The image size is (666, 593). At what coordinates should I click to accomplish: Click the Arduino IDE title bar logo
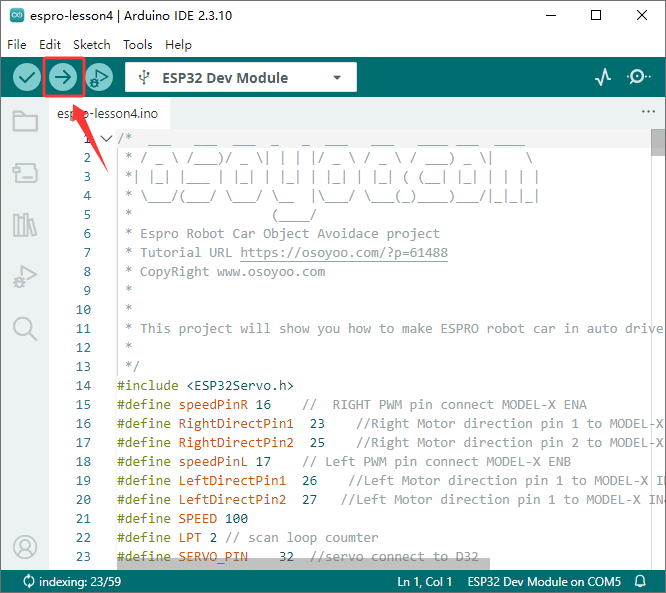pyautogui.click(x=17, y=15)
